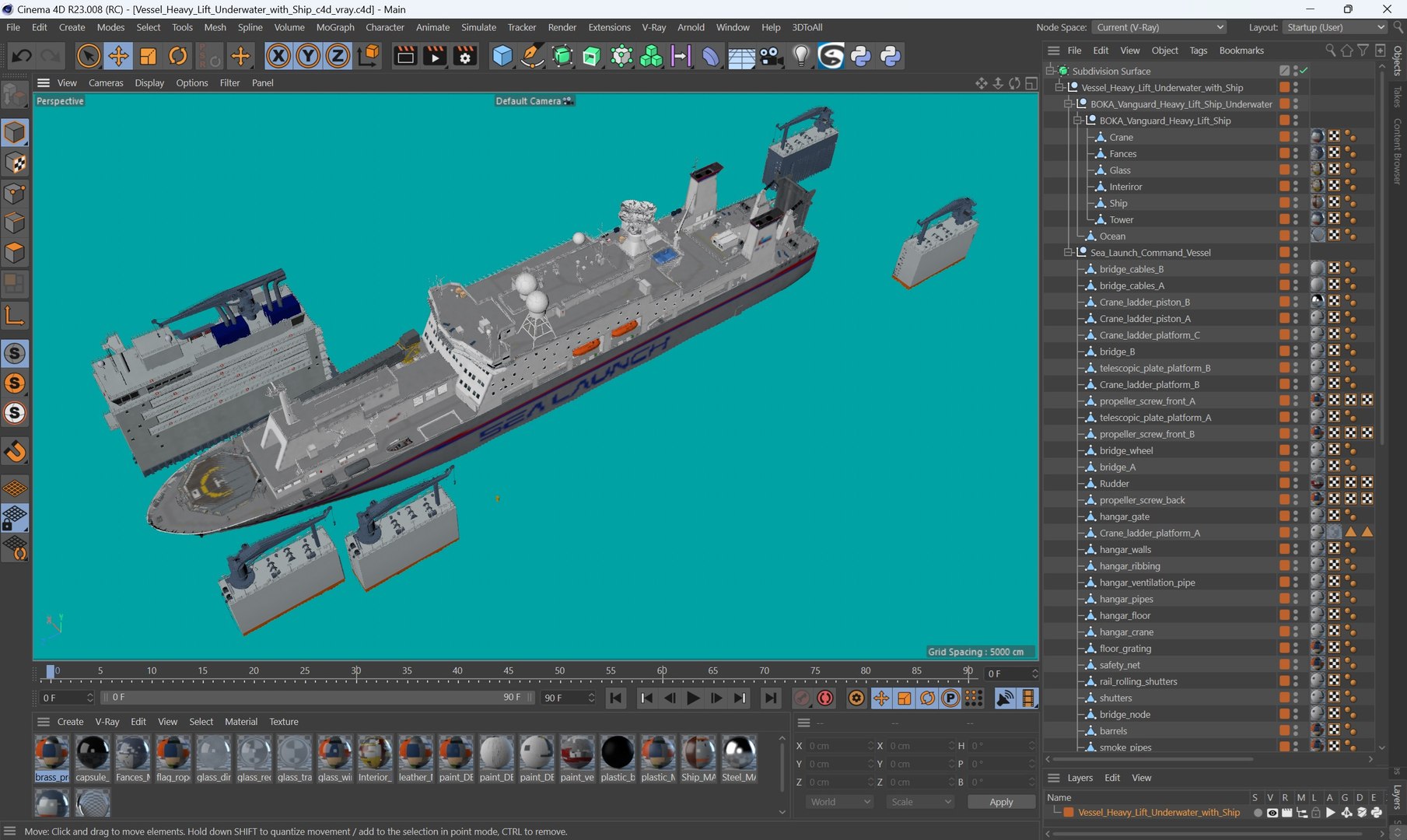Screen dimensions: 1407x840
Task: Toggle Y axis lock
Action: (308, 56)
